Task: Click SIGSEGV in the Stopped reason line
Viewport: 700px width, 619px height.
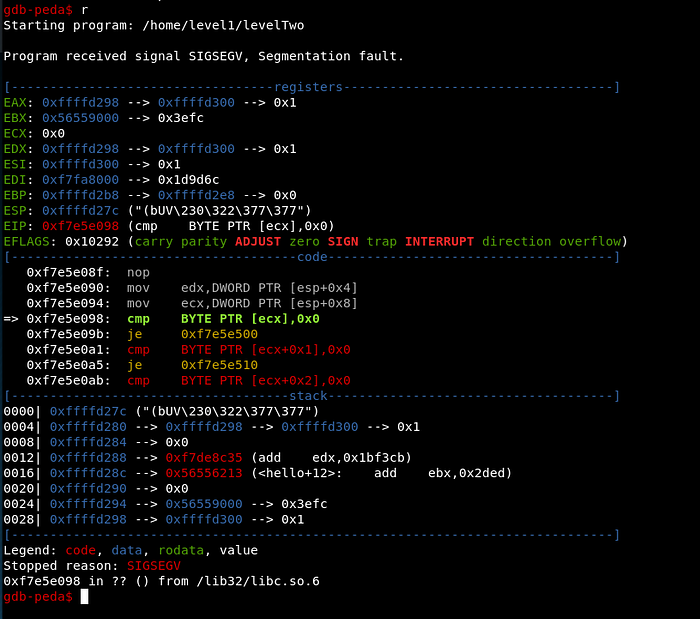Action: tap(139, 566)
